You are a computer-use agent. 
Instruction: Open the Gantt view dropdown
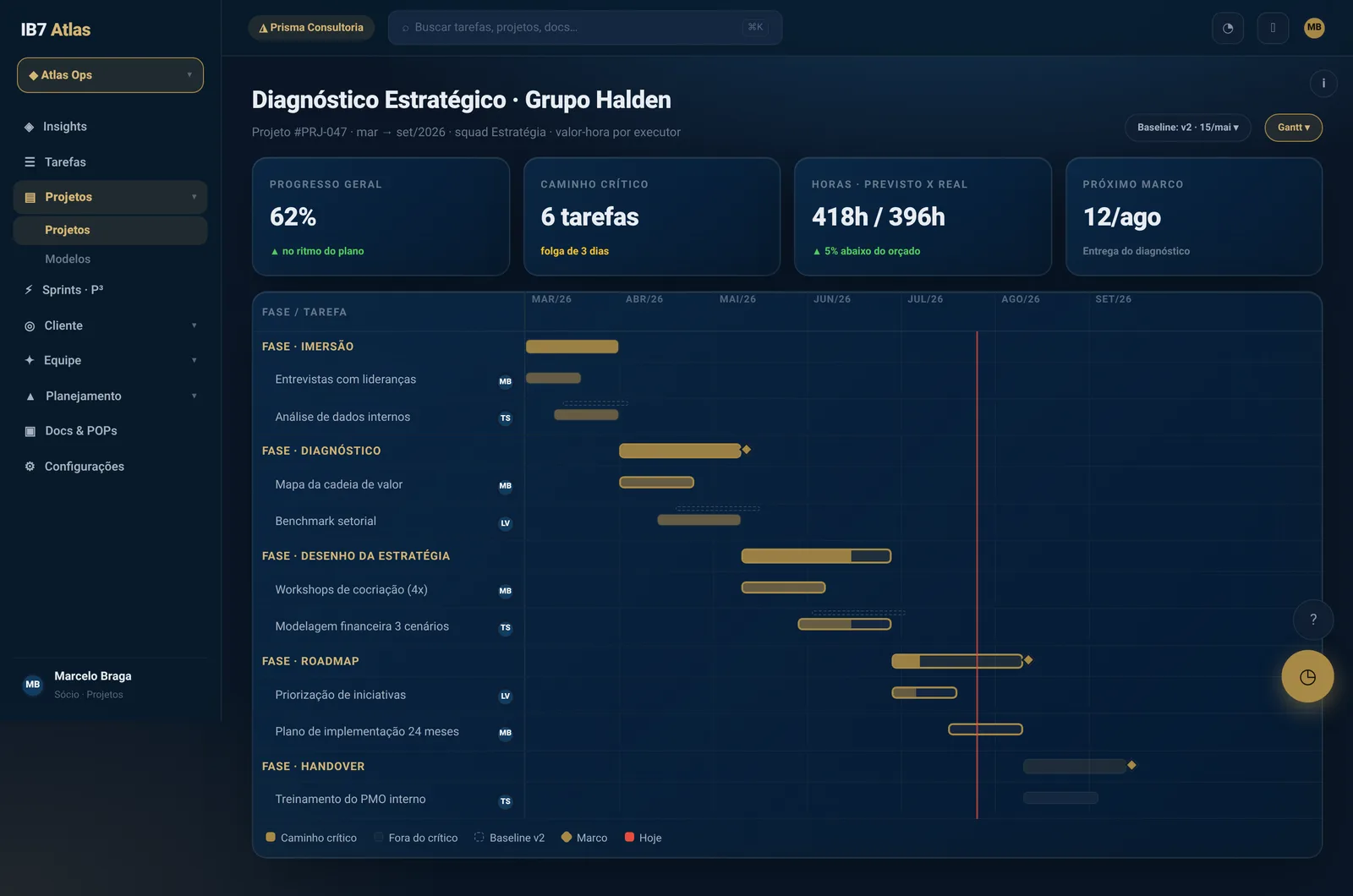[1293, 128]
